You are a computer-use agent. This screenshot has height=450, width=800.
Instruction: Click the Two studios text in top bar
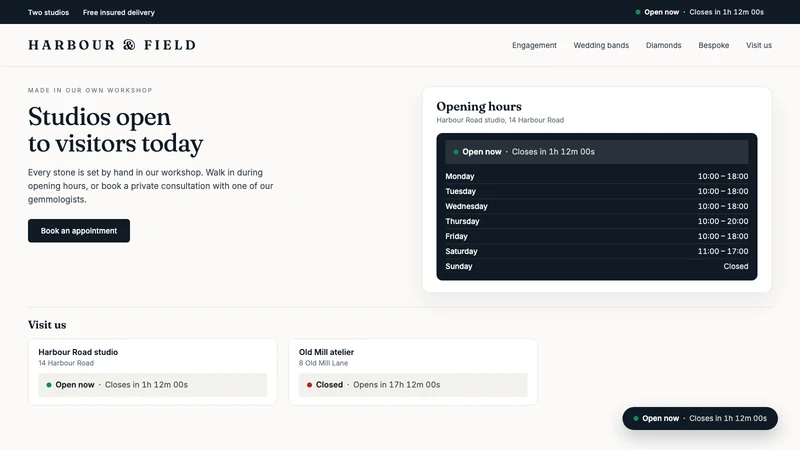[x=48, y=12]
